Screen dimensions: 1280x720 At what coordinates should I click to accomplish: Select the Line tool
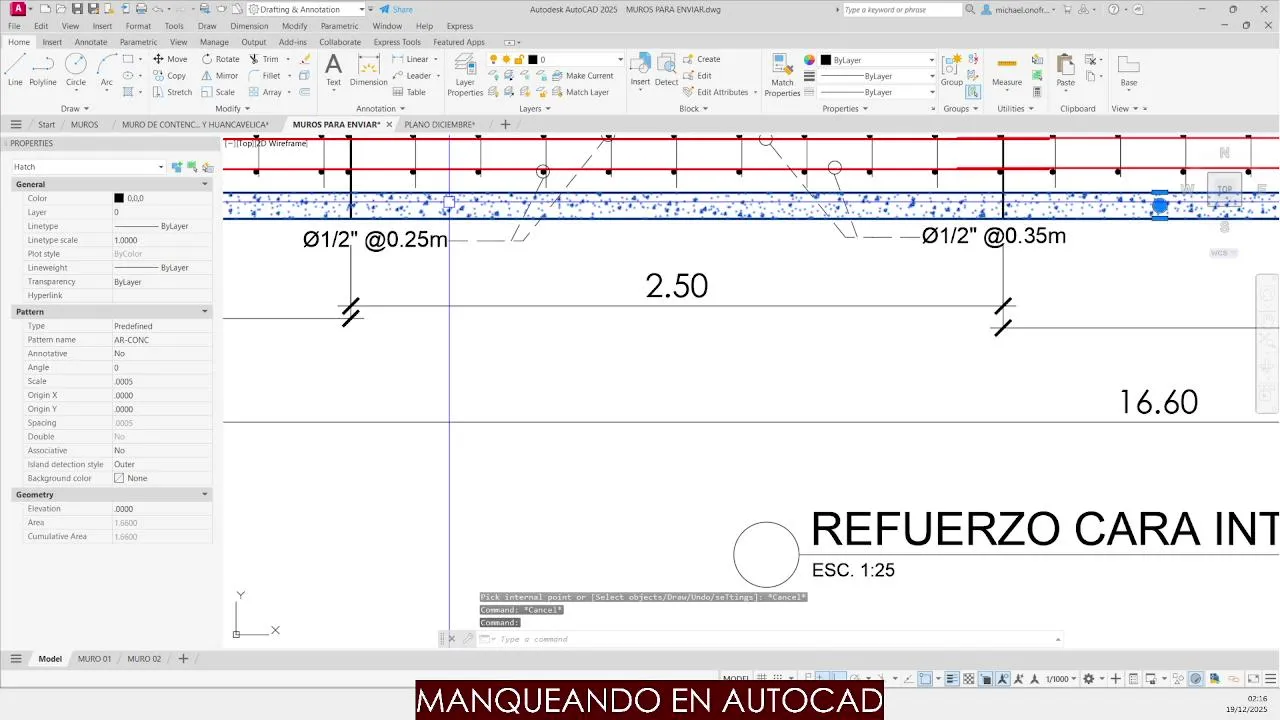15,69
